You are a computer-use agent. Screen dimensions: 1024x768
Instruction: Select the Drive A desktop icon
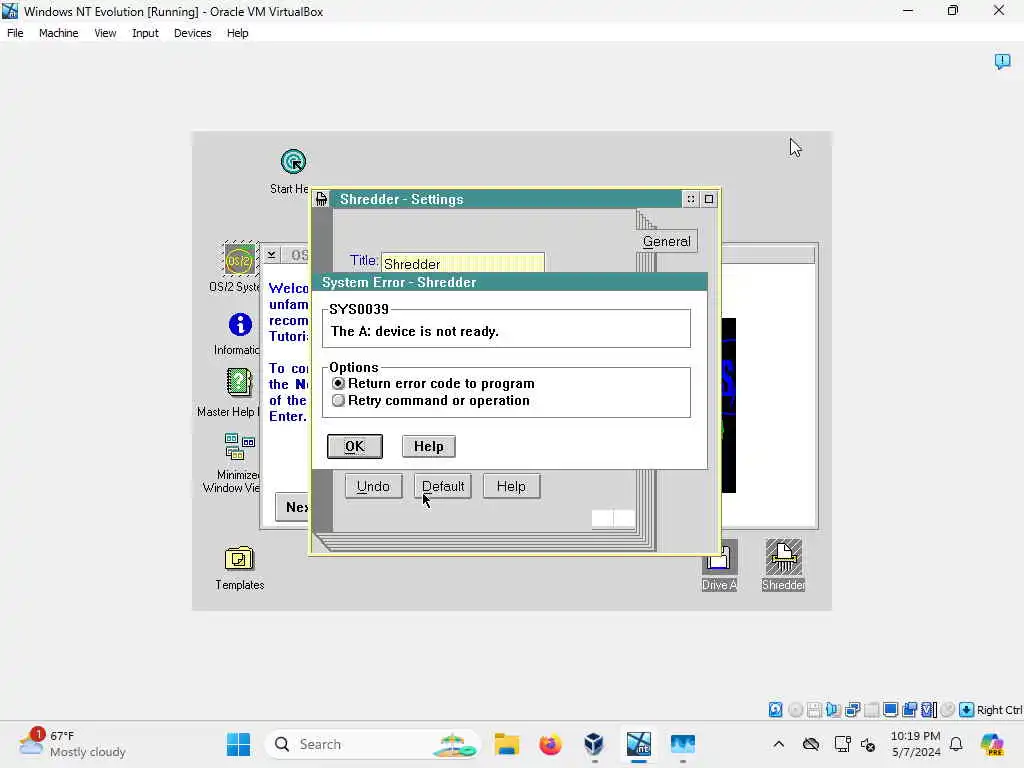(x=719, y=558)
